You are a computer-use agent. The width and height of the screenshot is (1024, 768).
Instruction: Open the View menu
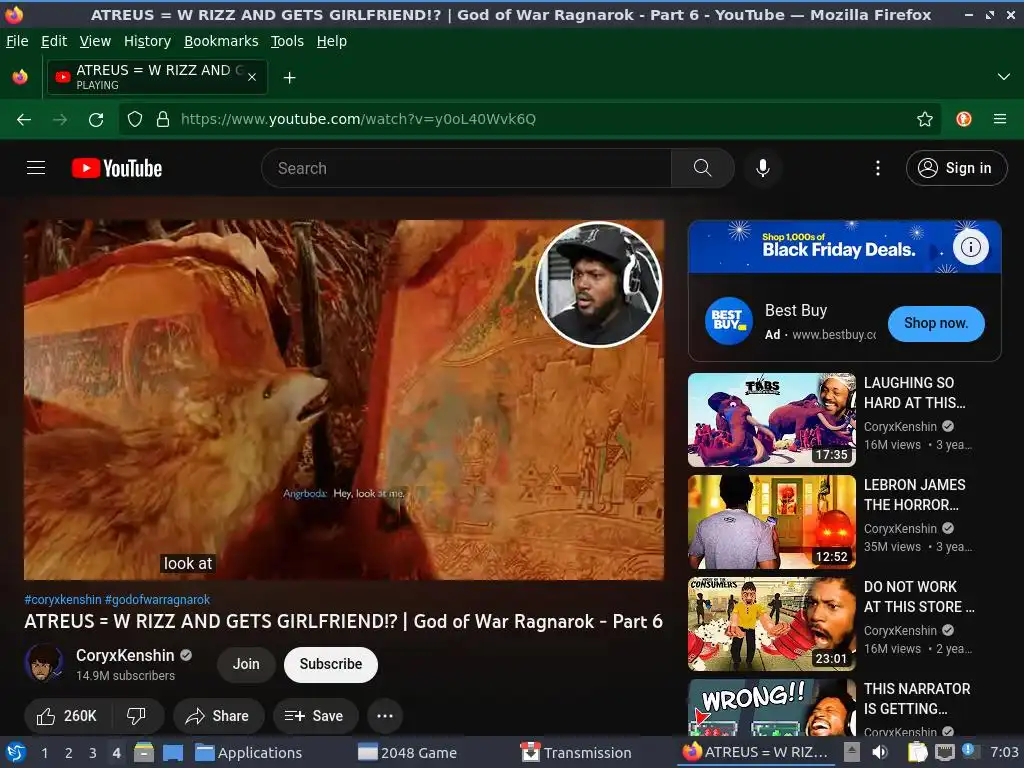click(x=95, y=41)
